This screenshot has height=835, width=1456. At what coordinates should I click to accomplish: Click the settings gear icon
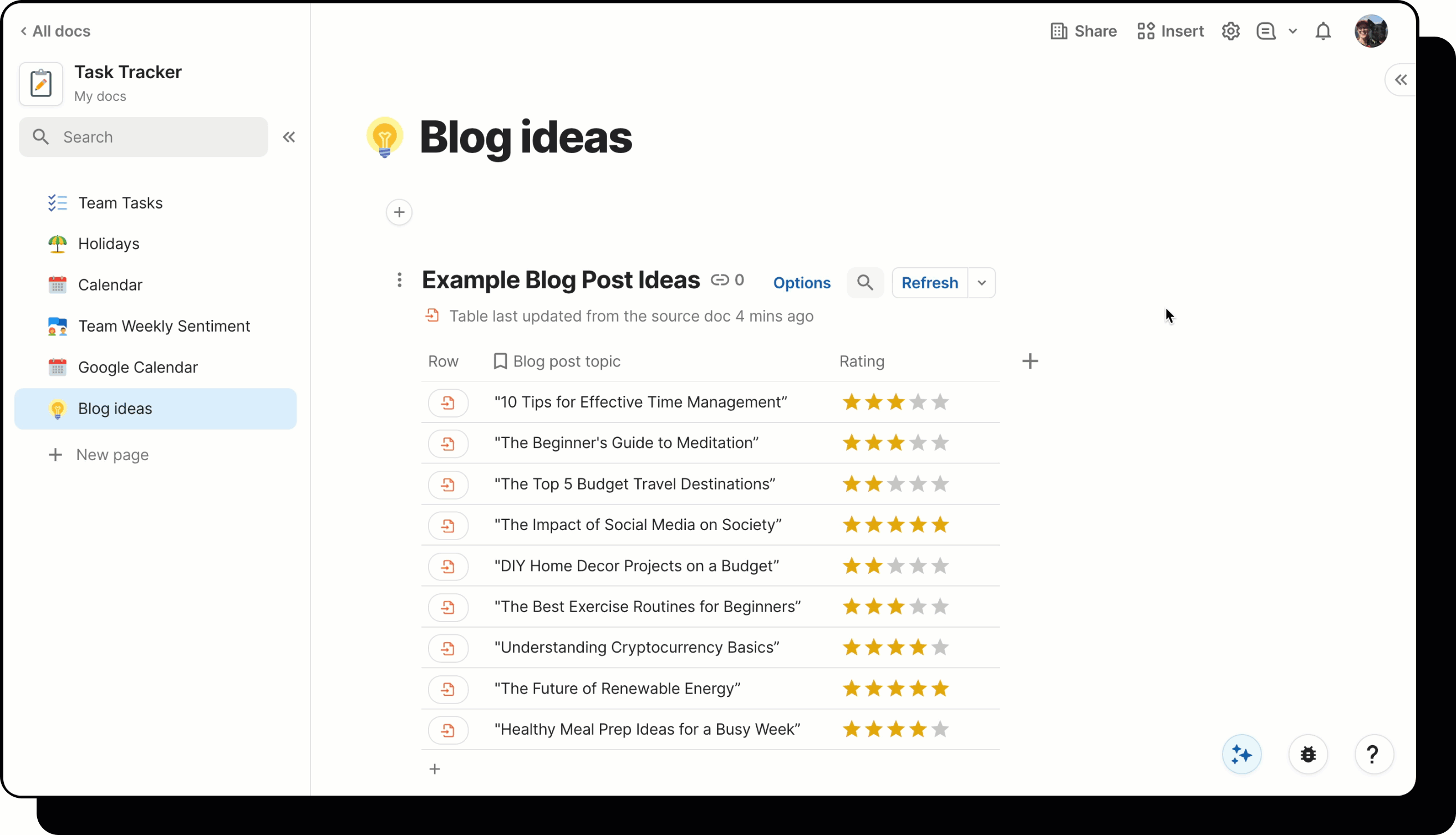tap(1231, 31)
